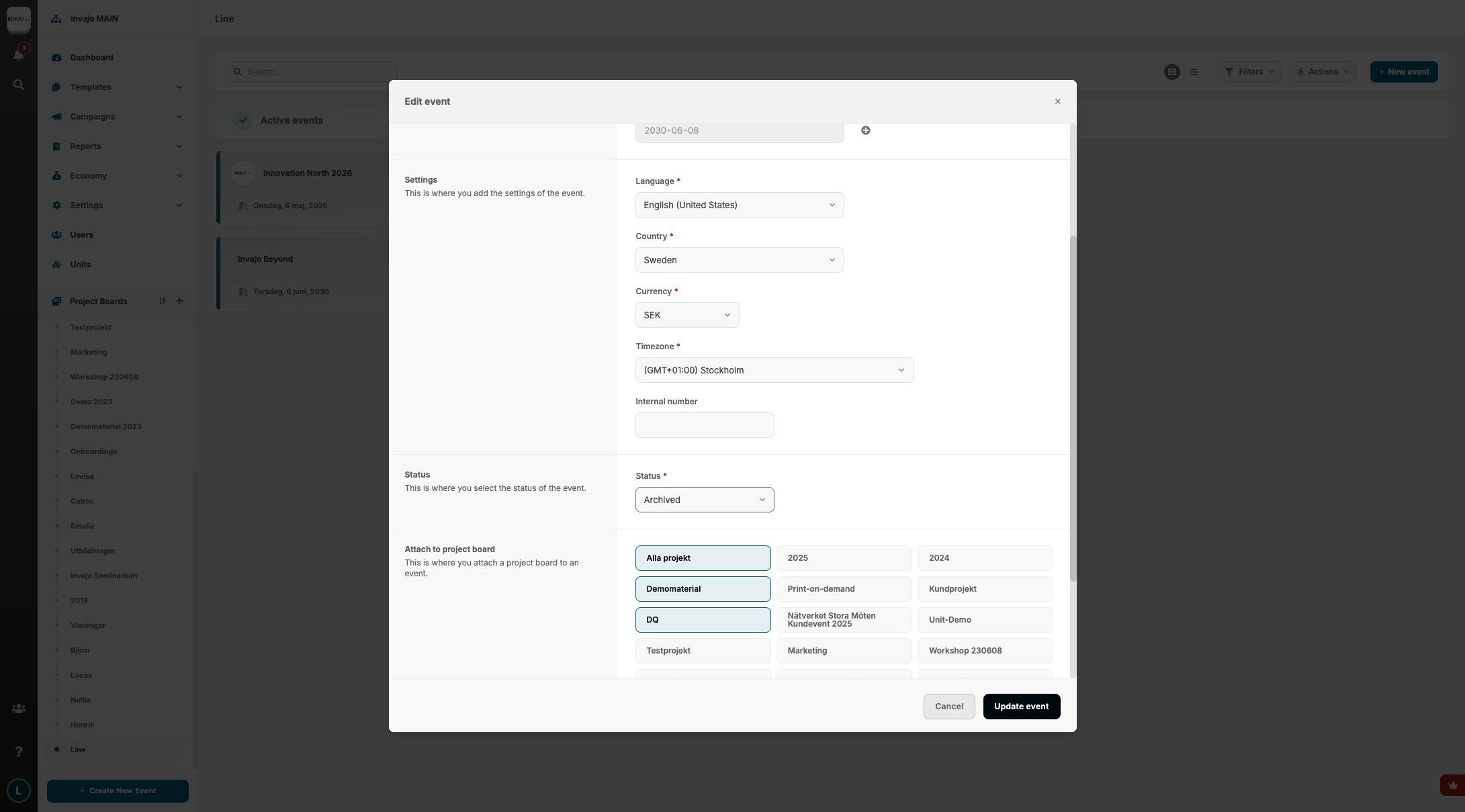The width and height of the screenshot is (1465, 812).
Task: Switch to grid view icon
Action: pos(1171,72)
